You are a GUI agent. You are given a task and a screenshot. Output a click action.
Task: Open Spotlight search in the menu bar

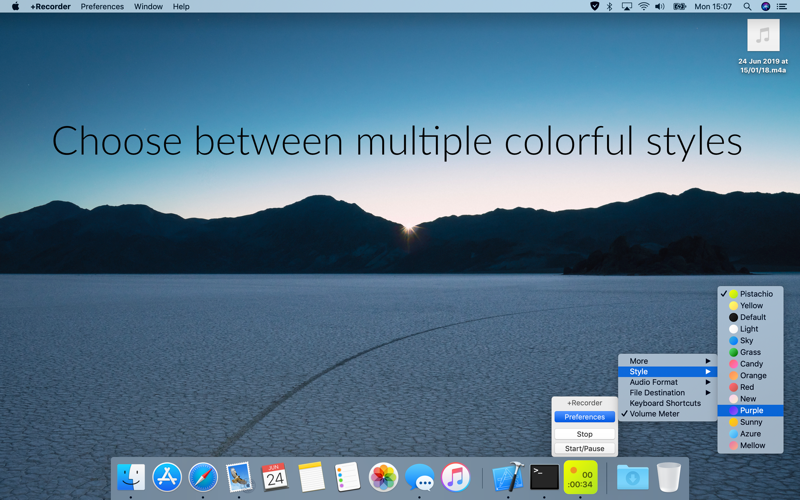[x=747, y=7]
